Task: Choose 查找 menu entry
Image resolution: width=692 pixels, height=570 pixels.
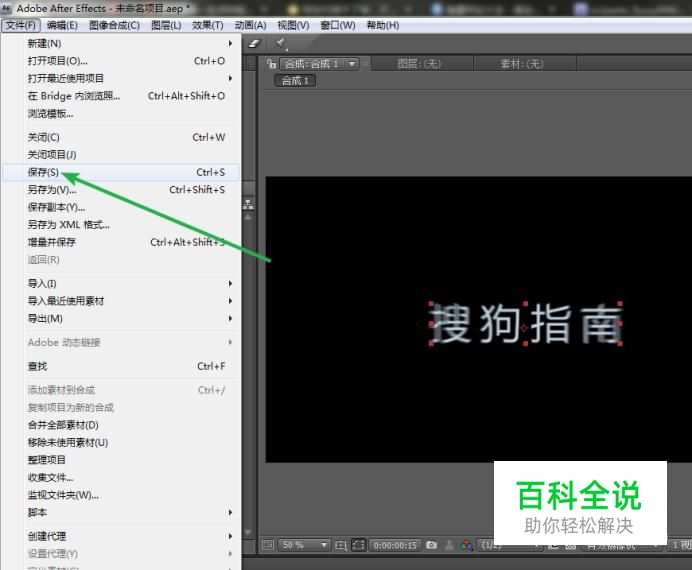Action: [x=122, y=366]
